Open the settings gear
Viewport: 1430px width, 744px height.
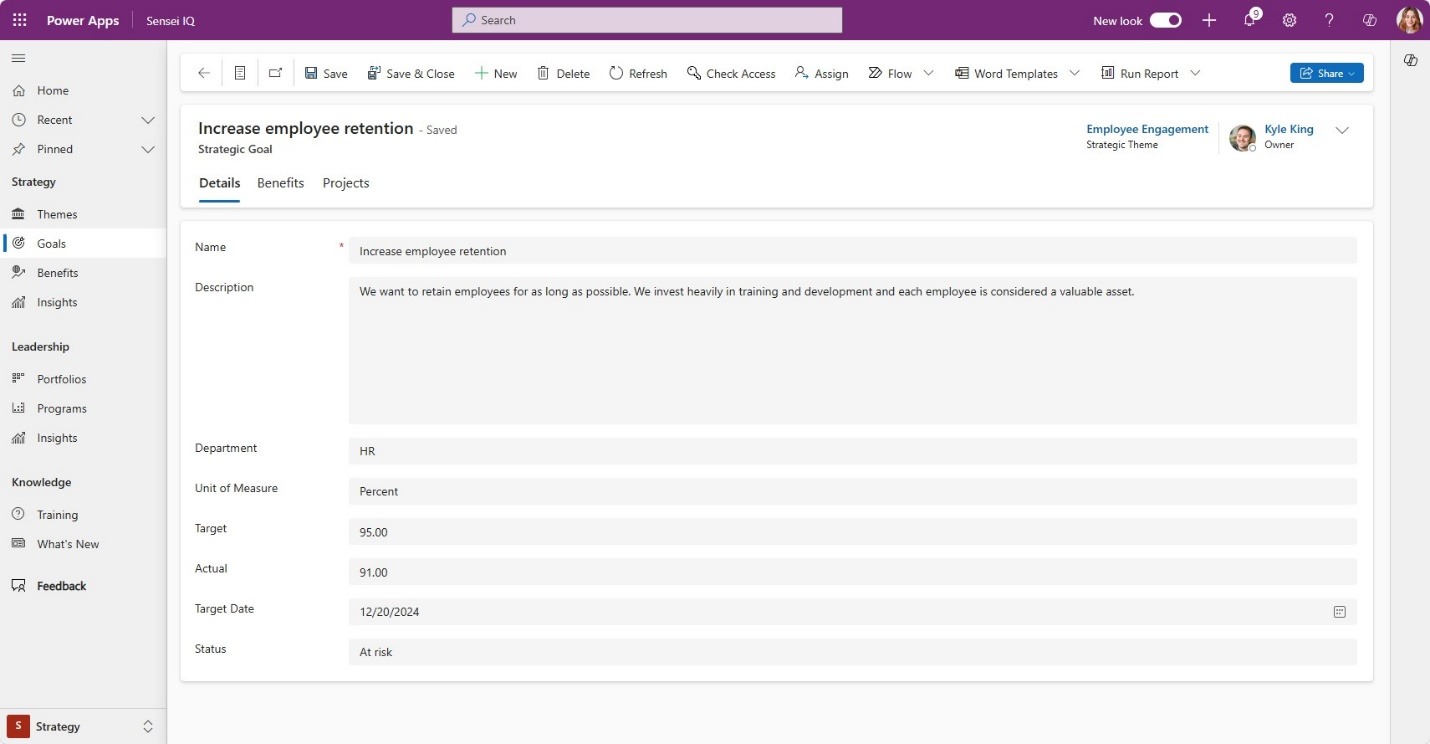[x=1290, y=20]
